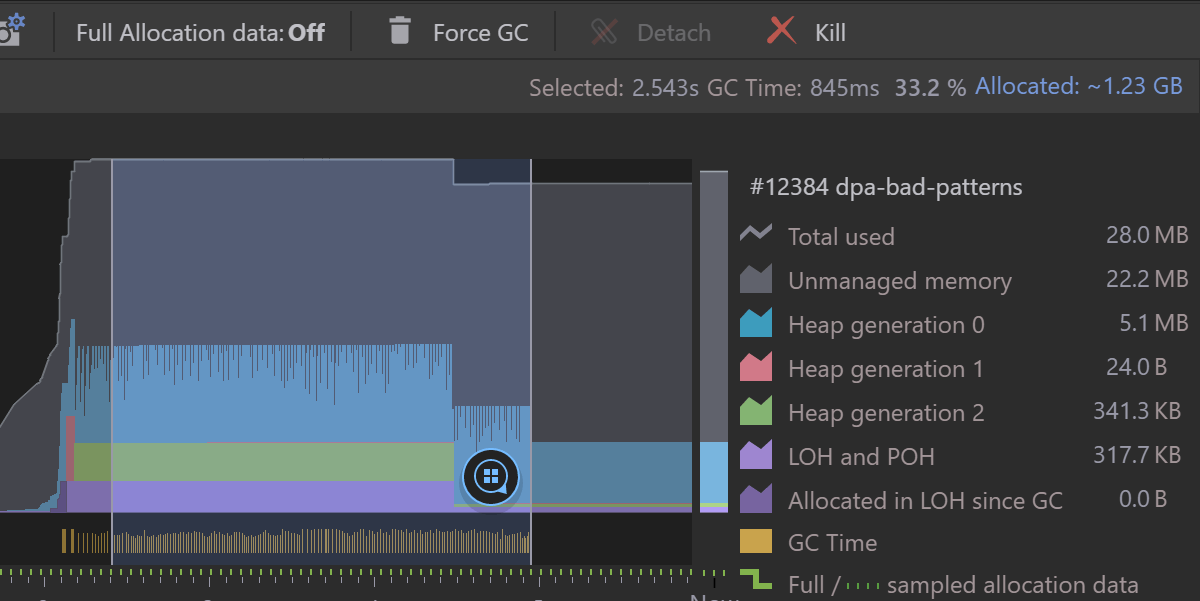Click the memory overview strip right of chart

(x=712, y=340)
